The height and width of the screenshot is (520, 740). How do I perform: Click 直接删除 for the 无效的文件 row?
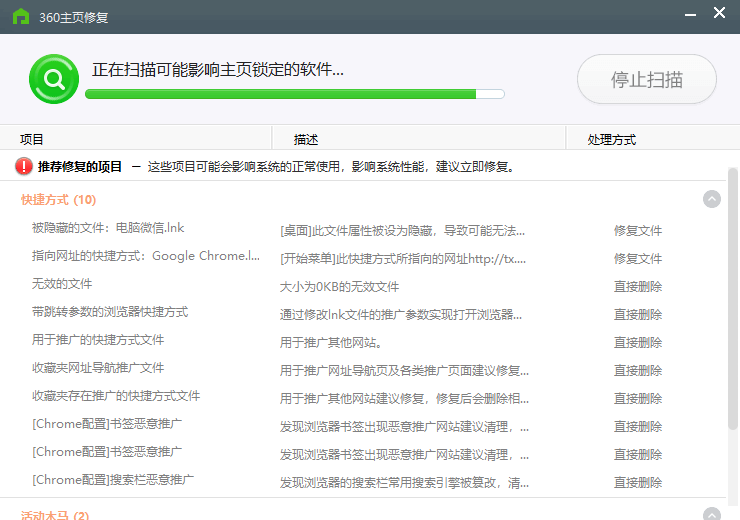pyautogui.click(x=638, y=286)
